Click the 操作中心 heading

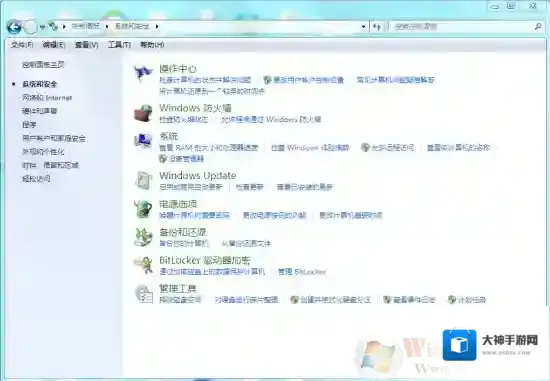pyautogui.click(x=178, y=68)
